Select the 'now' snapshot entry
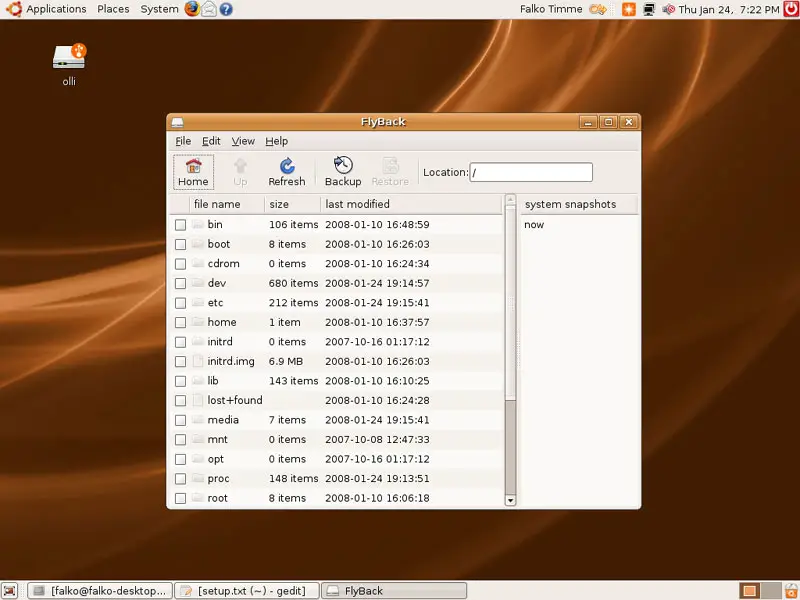 point(534,224)
